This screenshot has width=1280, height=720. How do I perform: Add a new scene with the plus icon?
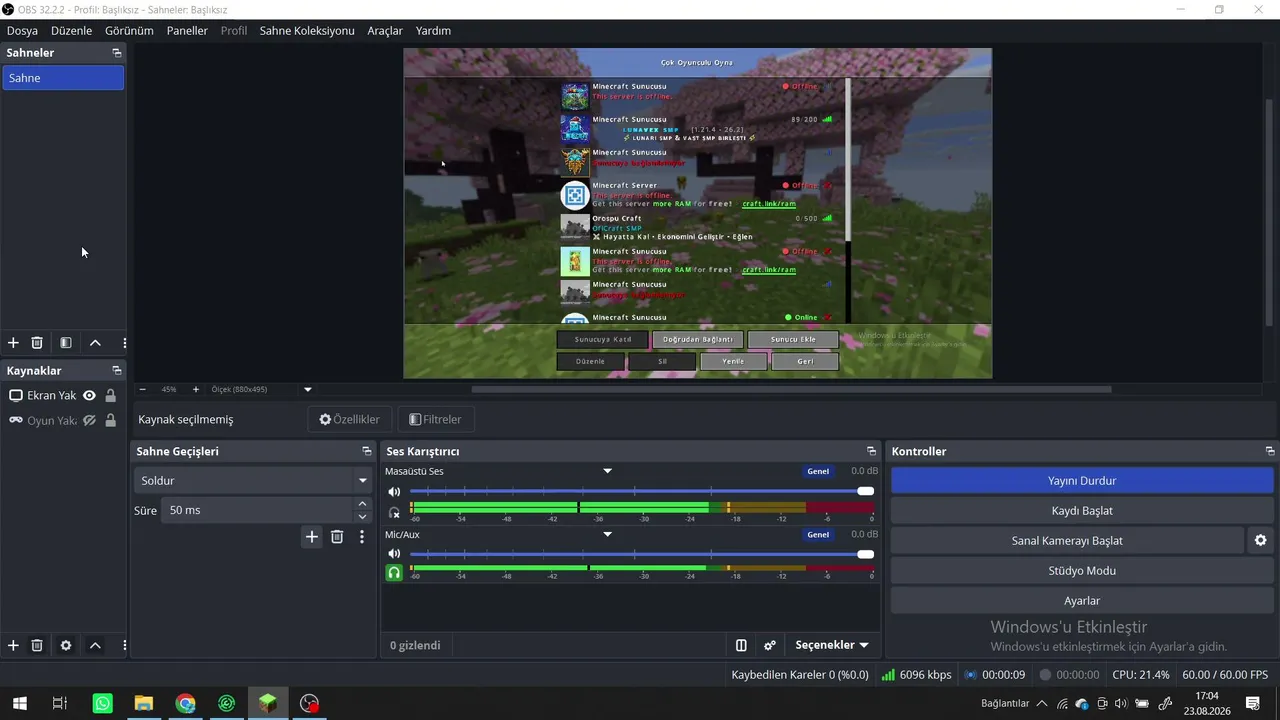[13, 343]
